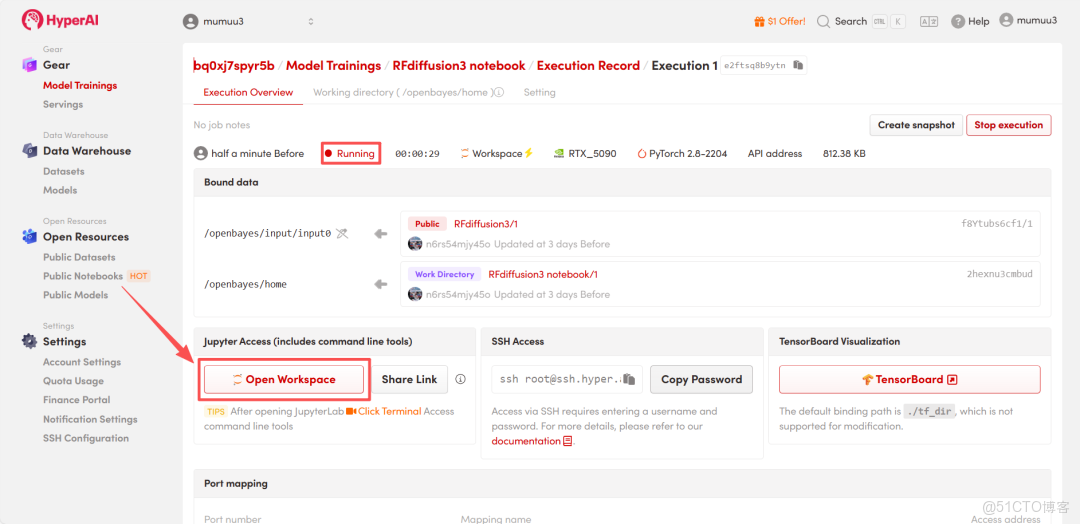Open Finance Portal
The width and height of the screenshot is (1080, 524).
(76, 399)
